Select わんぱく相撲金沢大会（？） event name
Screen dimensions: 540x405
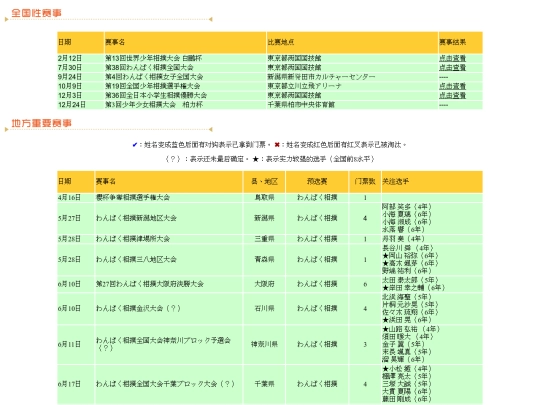(138, 309)
